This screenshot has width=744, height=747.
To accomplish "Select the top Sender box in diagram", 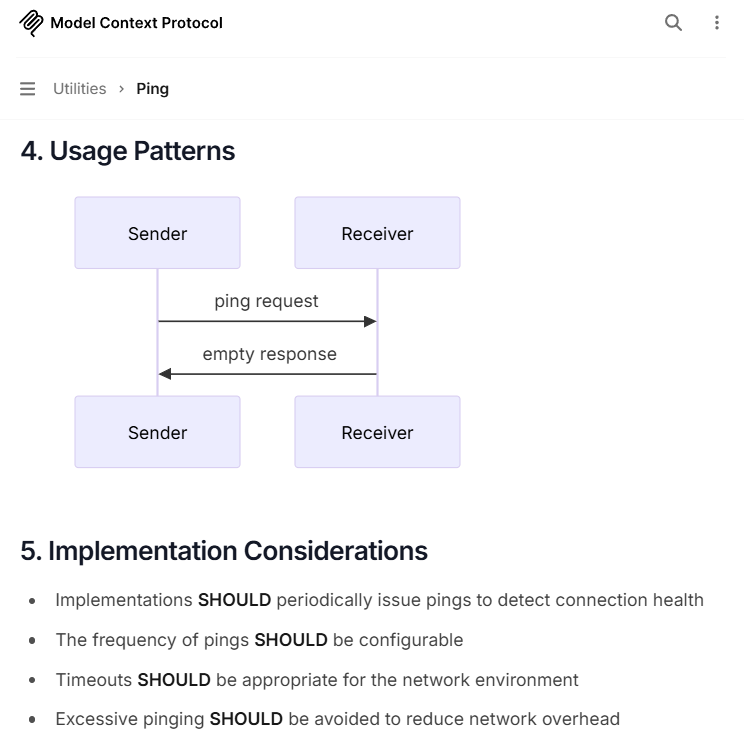I will [157, 233].
